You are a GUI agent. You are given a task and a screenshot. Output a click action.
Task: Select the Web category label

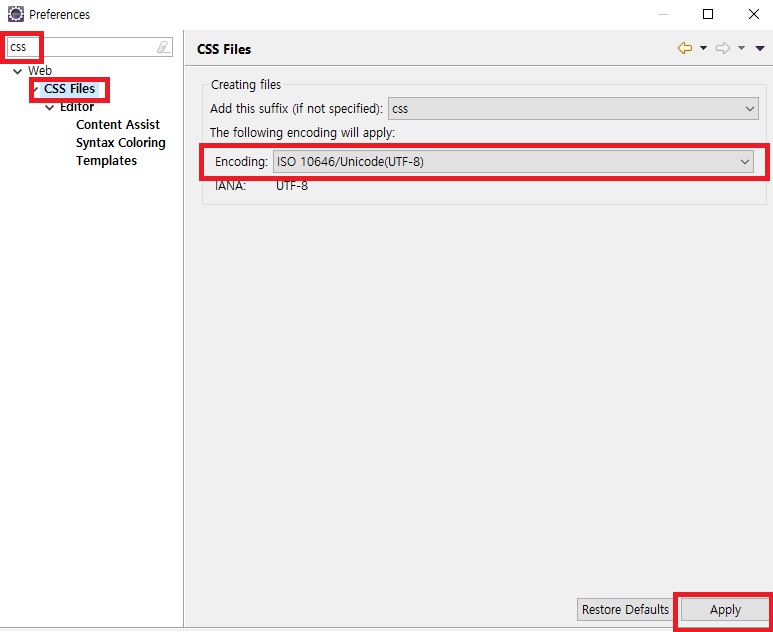coord(40,71)
